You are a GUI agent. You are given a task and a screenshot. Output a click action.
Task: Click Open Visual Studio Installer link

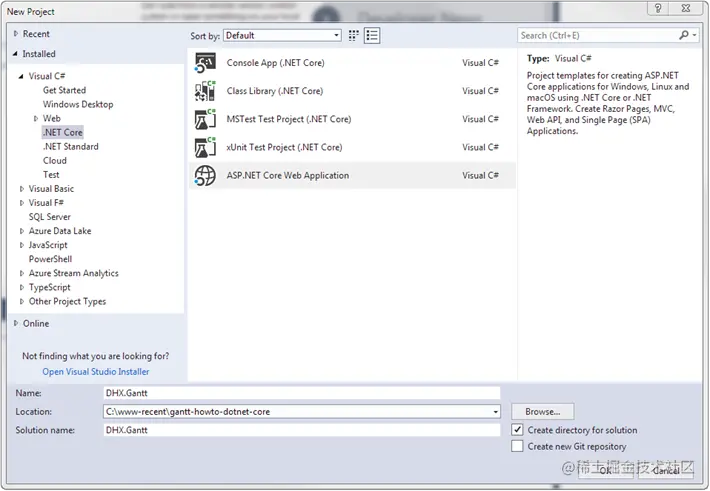[x=96, y=371]
